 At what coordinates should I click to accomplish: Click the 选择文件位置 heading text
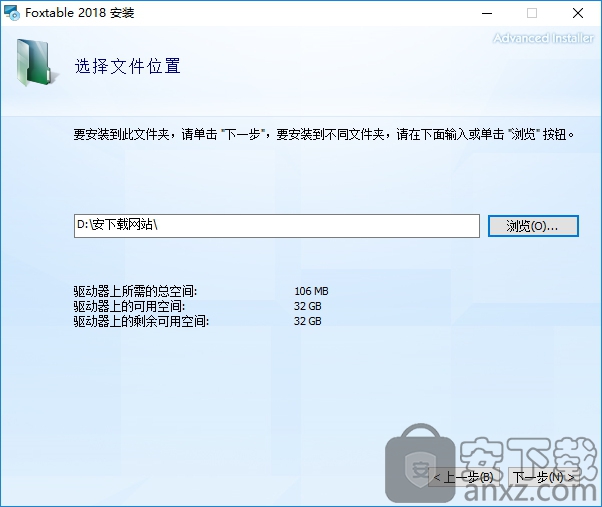pyautogui.click(x=127, y=66)
